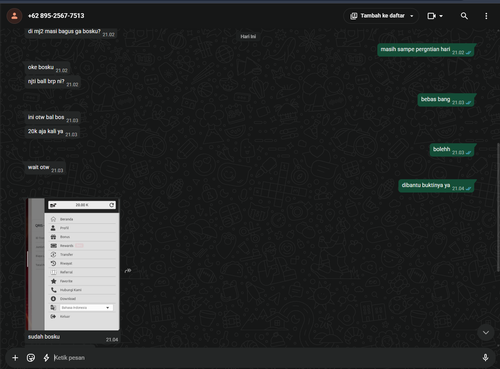This screenshot has width=500, height=369.
Task: Open the emoji and sticker picker
Action: tap(31, 358)
